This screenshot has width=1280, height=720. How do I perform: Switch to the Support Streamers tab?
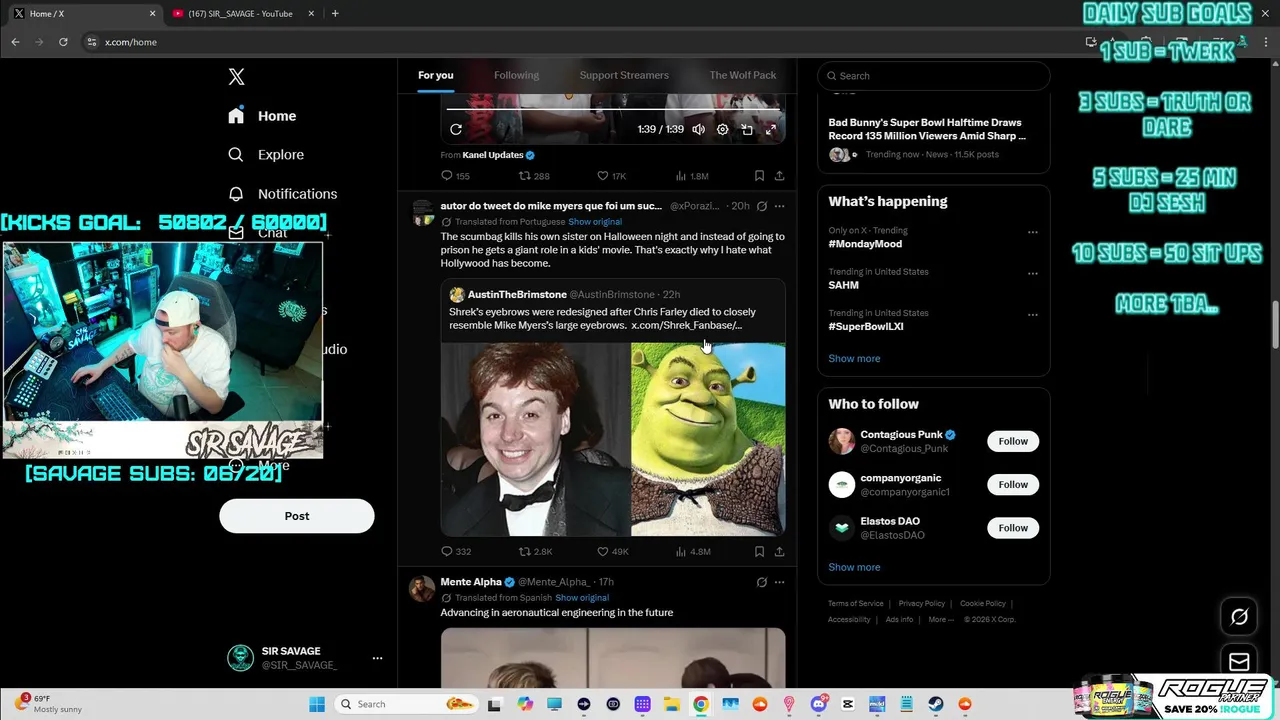pyautogui.click(x=624, y=75)
